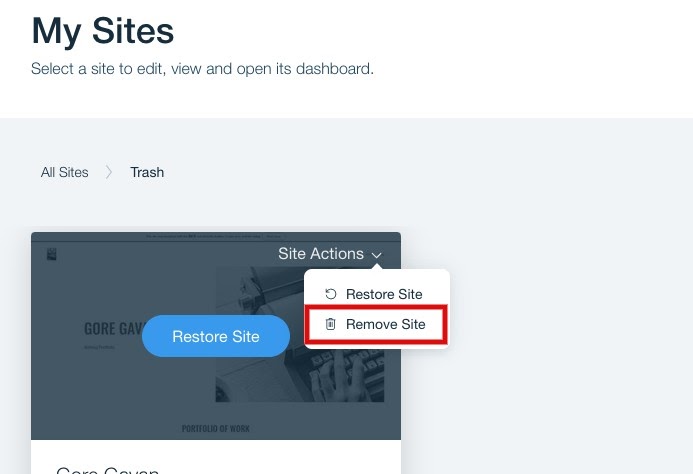Image resolution: width=693 pixels, height=474 pixels.
Task: Click the trash can icon beside Remove Site
Action: [331, 324]
